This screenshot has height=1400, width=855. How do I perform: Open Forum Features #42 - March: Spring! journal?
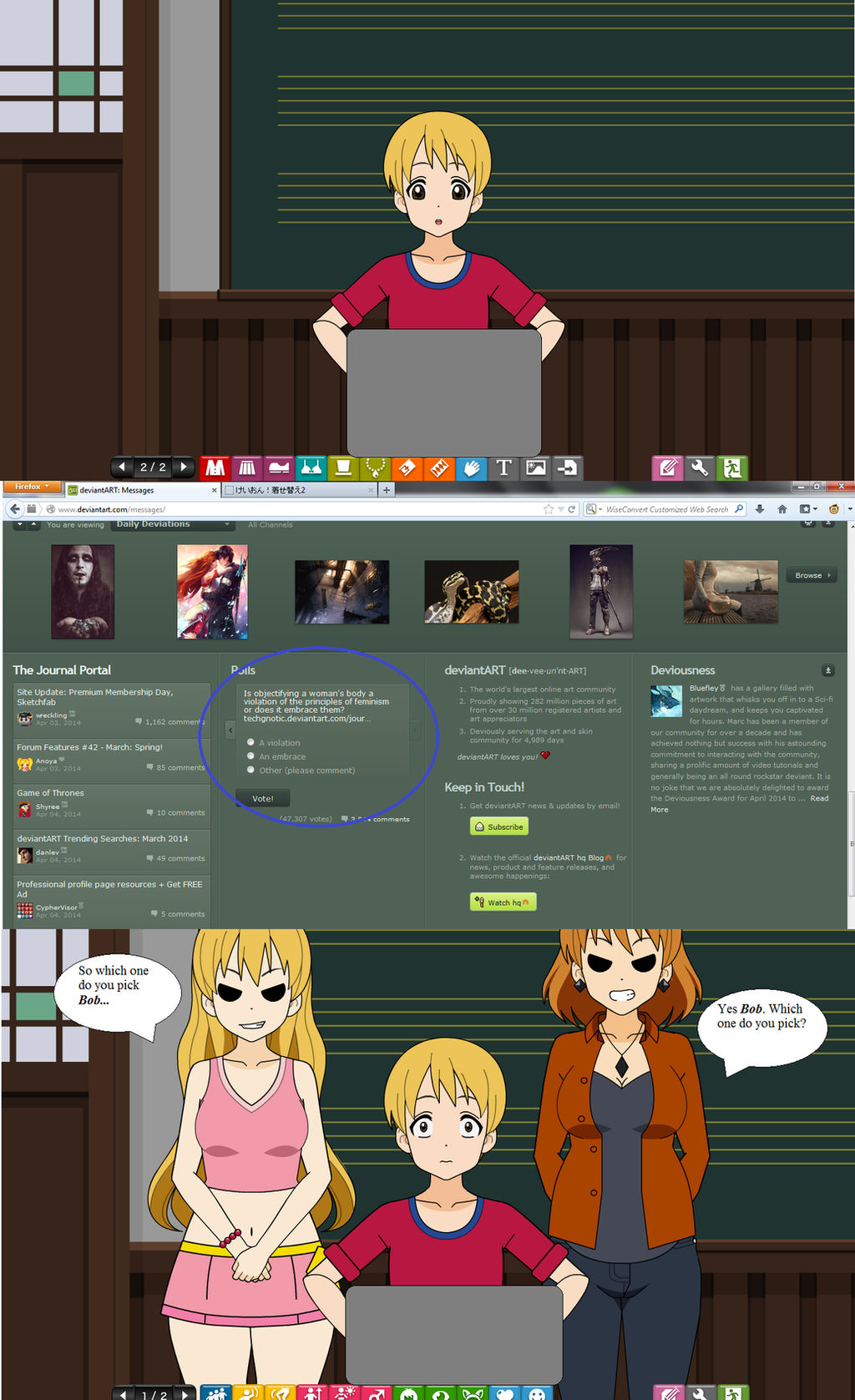[x=89, y=747]
